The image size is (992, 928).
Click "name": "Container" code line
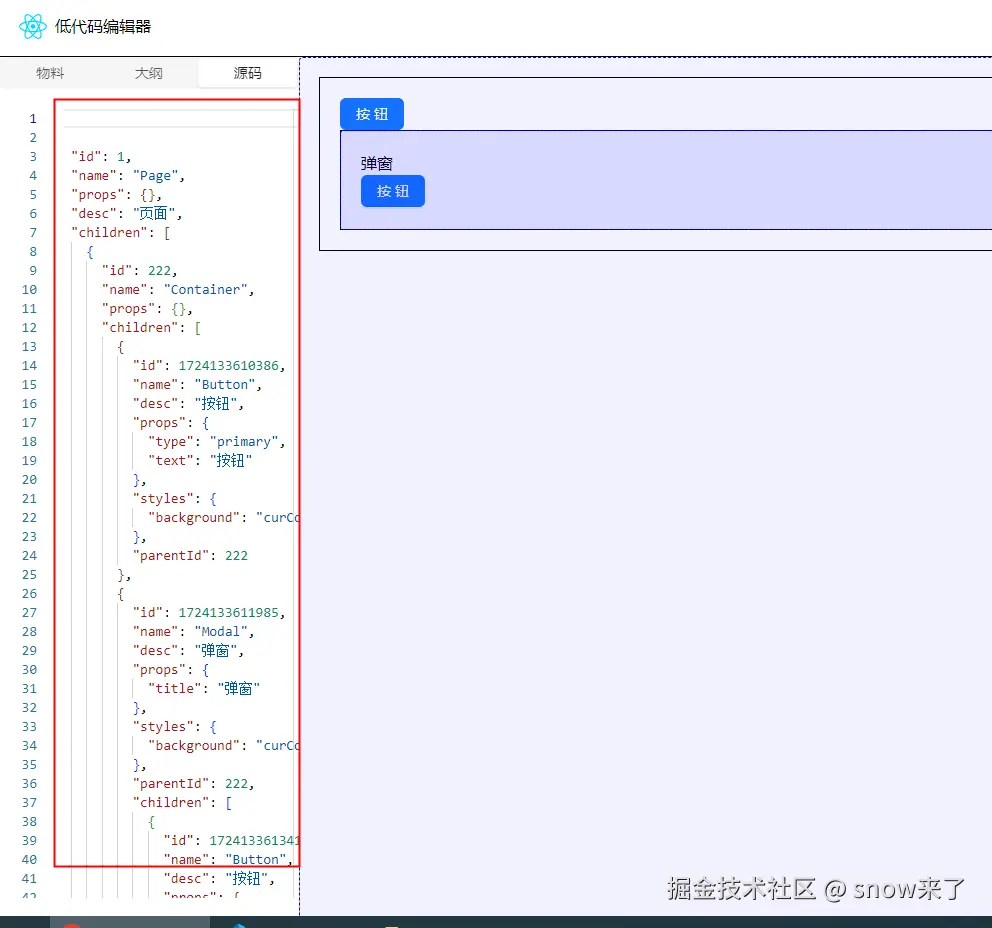[x=178, y=290]
